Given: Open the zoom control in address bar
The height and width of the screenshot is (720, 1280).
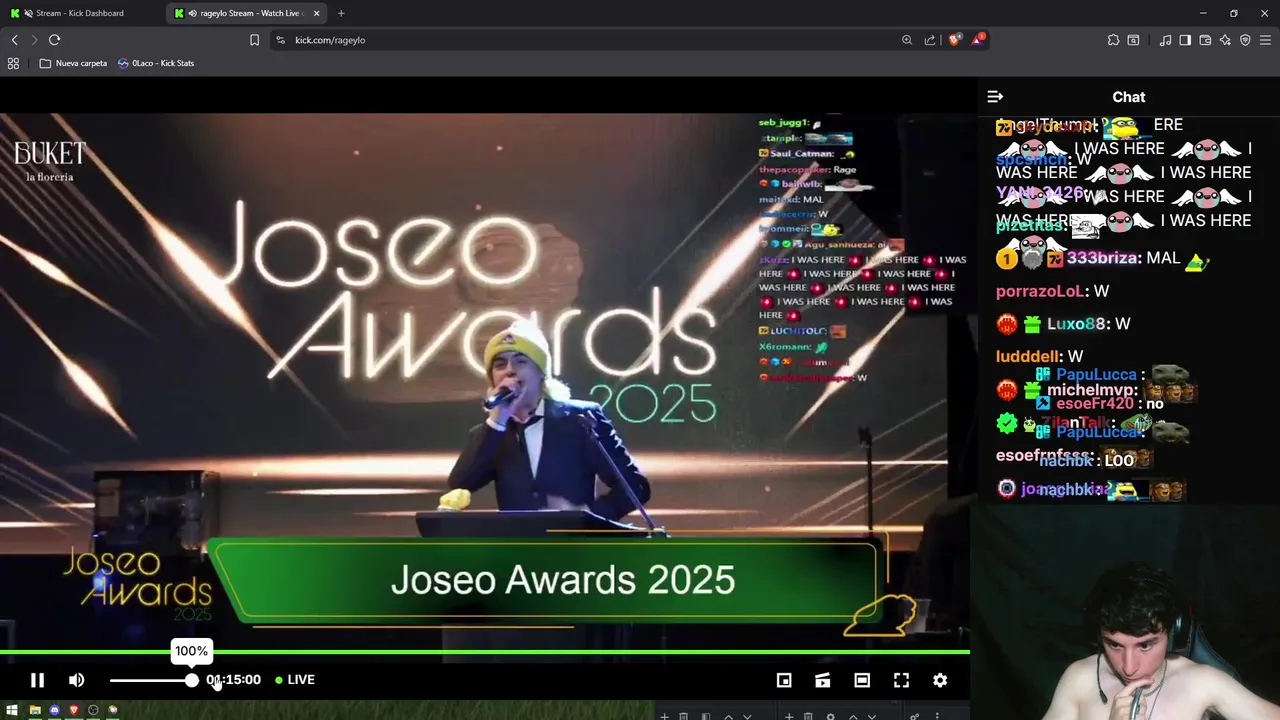Looking at the screenshot, I should click(907, 40).
